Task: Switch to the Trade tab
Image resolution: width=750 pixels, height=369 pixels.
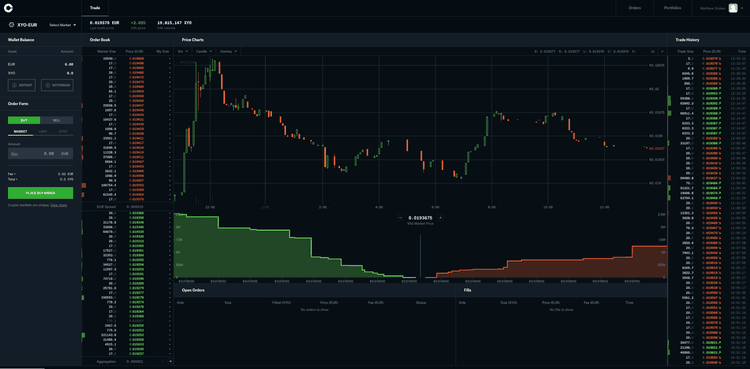Action: (x=95, y=8)
